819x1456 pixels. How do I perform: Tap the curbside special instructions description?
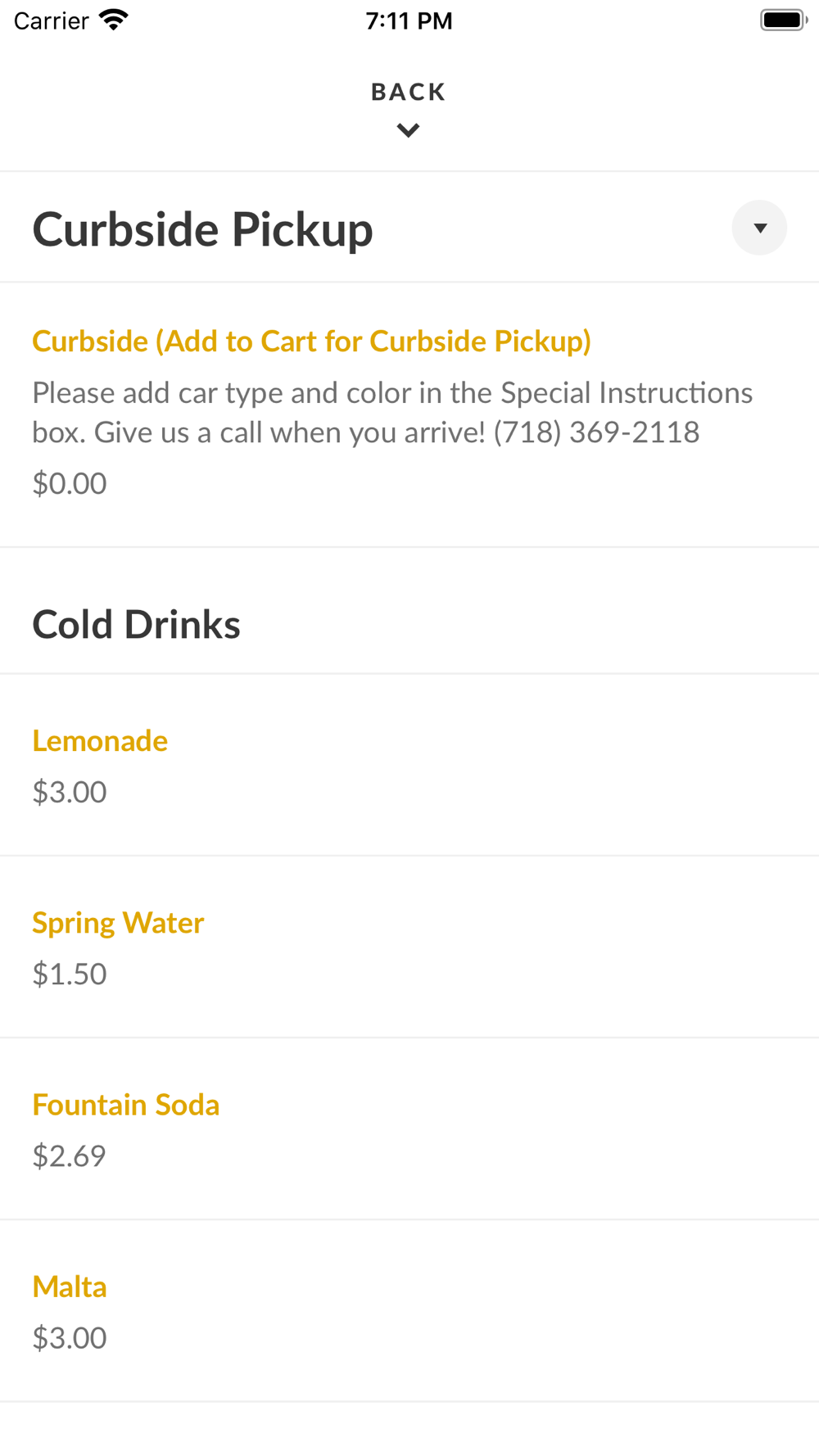(x=391, y=413)
